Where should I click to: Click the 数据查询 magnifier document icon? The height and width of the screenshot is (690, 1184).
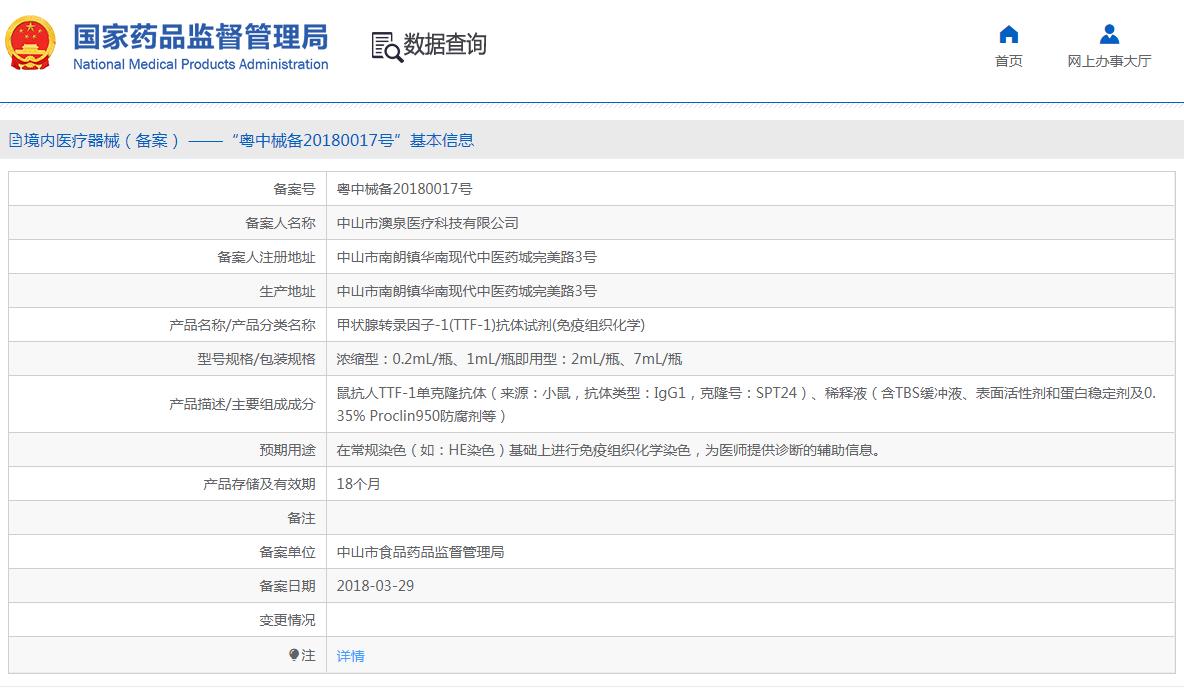[x=386, y=46]
